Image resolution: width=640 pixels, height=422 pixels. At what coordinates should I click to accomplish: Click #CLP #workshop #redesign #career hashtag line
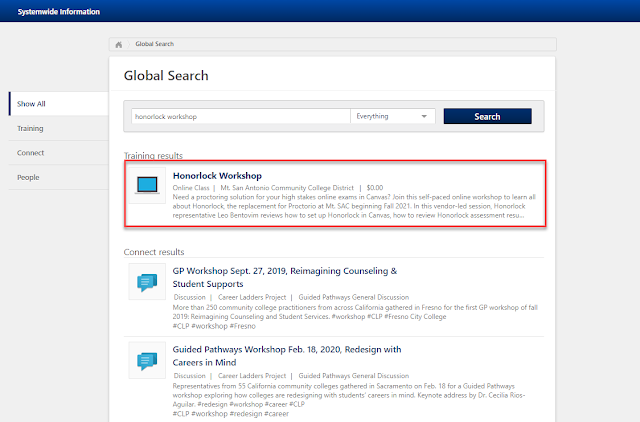pos(231,413)
